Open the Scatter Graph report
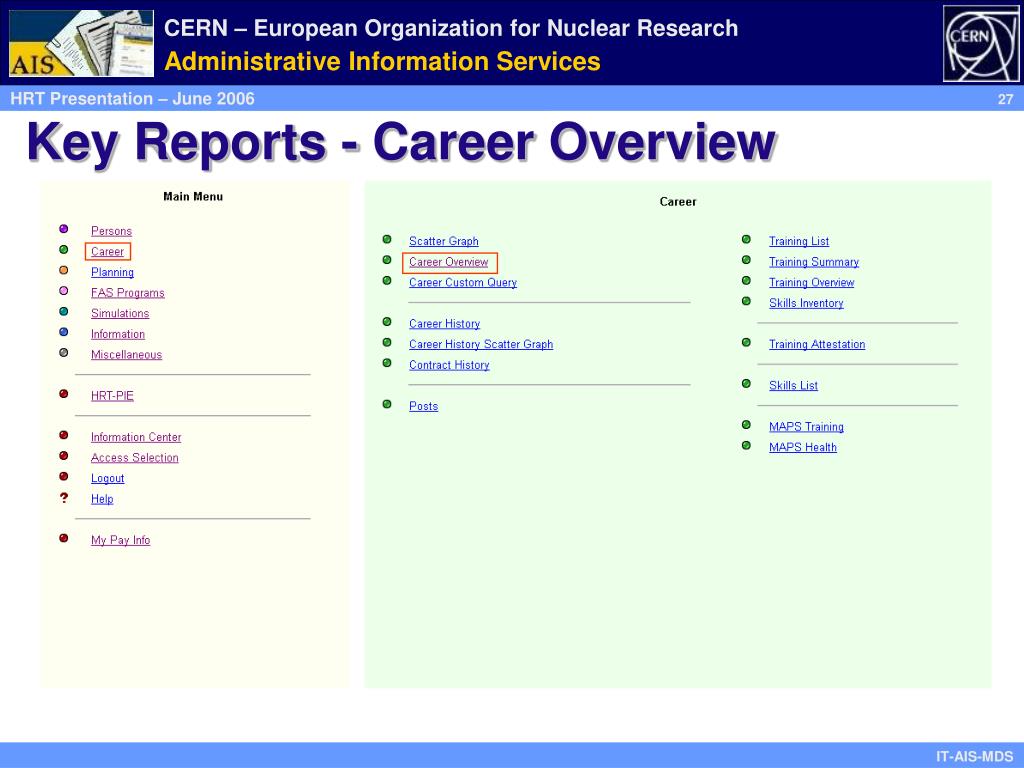Screen dimensions: 1024x768 pyautogui.click(x=444, y=242)
